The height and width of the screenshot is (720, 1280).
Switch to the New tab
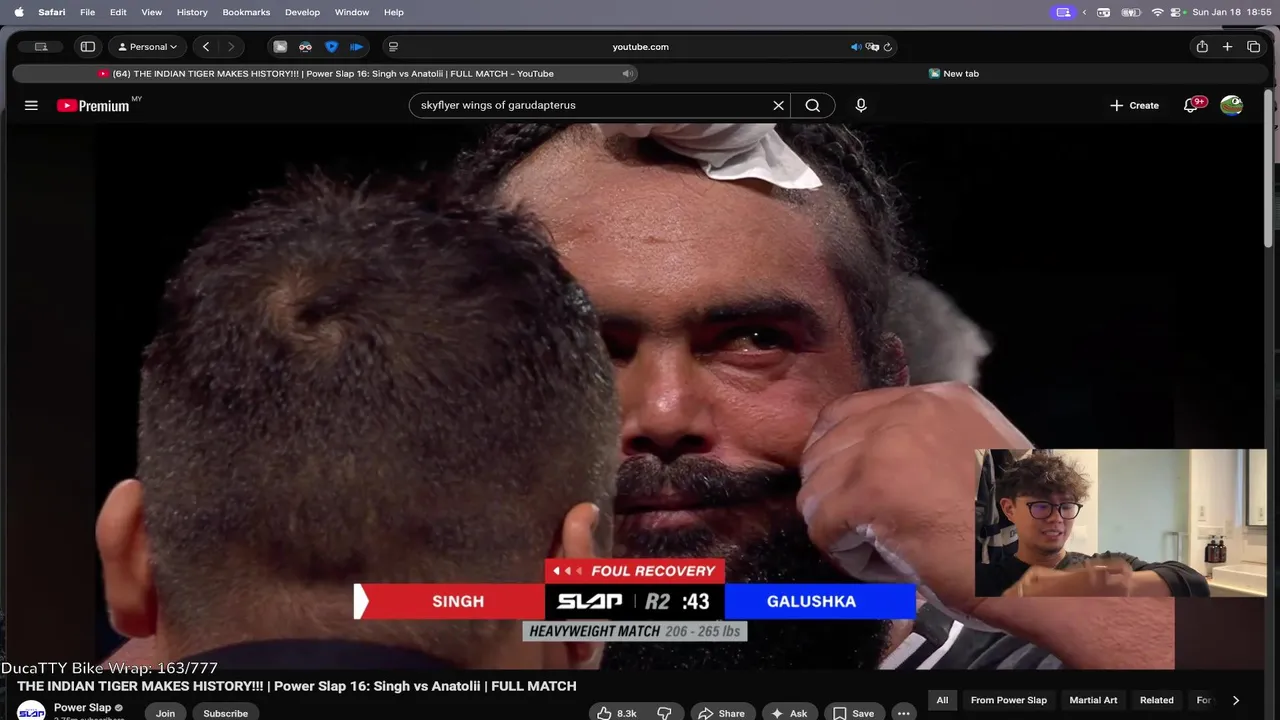954,74
